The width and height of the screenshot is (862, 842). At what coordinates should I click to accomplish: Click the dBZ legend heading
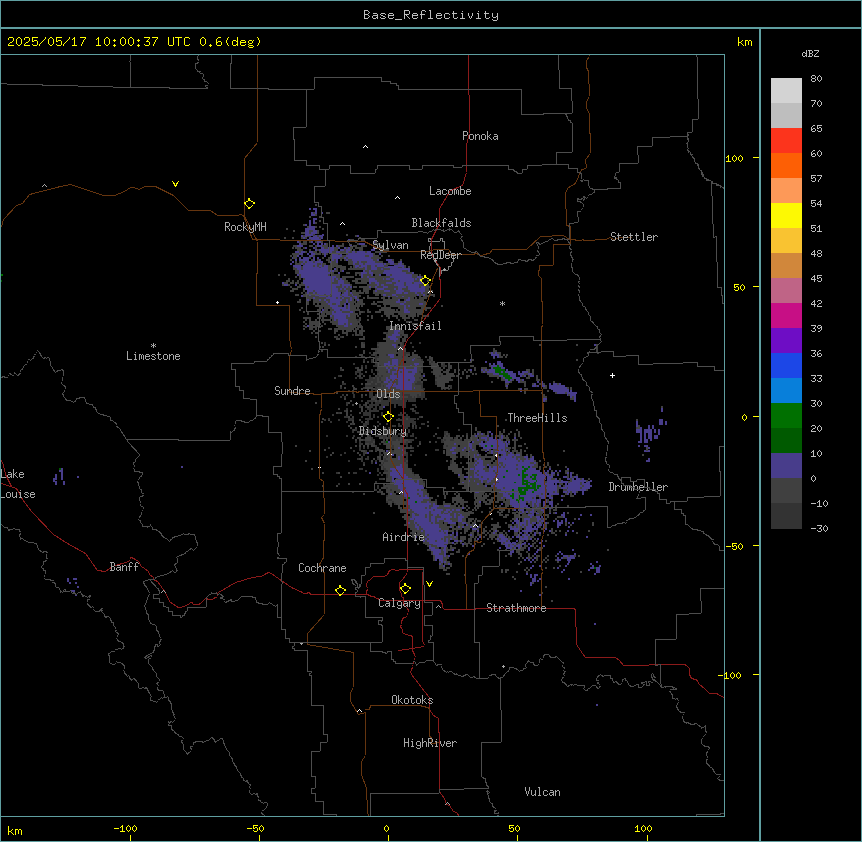point(810,53)
